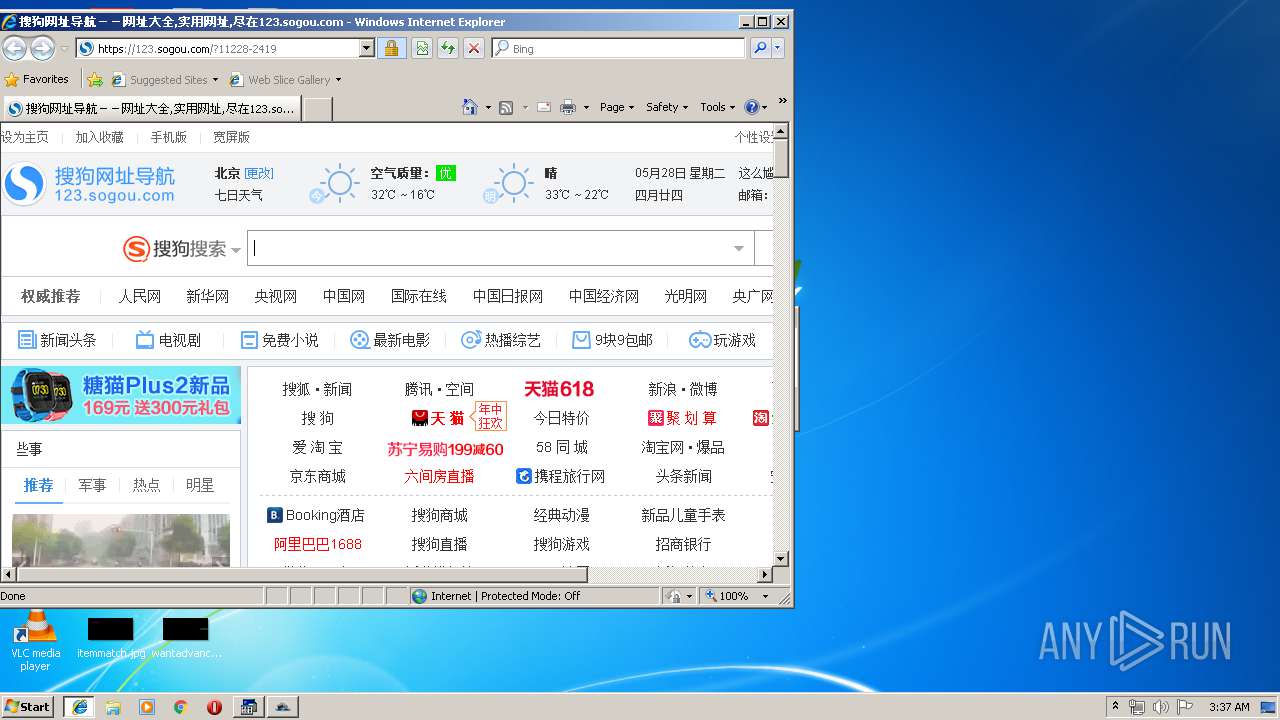This screenshot has width=1280, height=720.
Task: Click the Home icon in command bar
Action: coord(470,107)
